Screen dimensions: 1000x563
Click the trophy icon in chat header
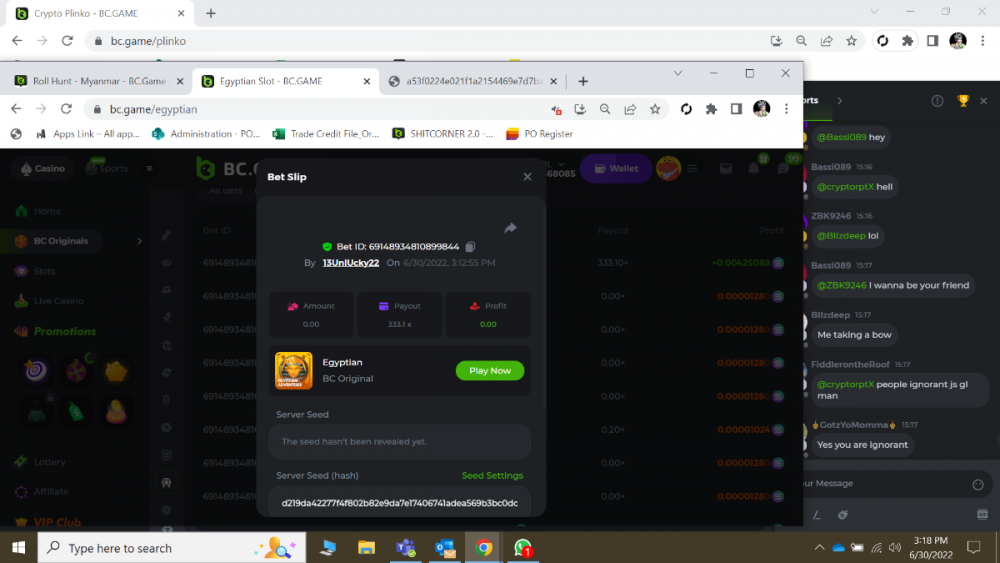coord(963,100)
